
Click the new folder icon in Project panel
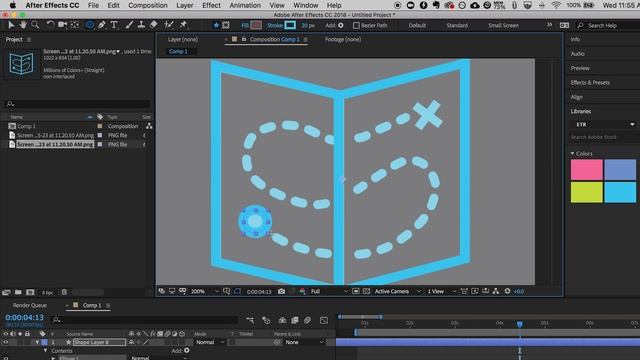coord(18,292)
